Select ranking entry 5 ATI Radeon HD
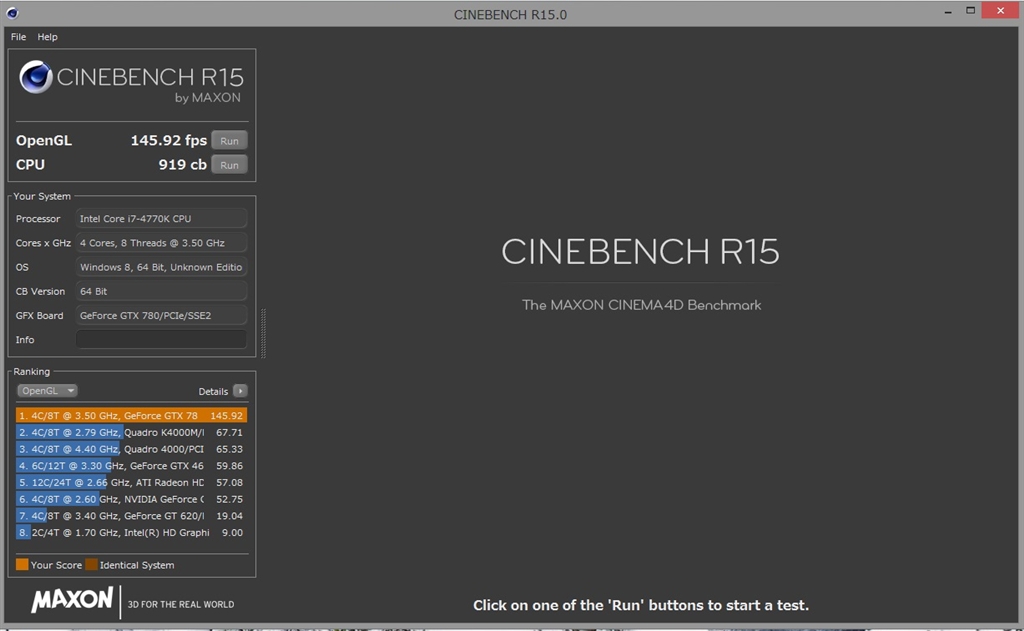1024x631 pixels. coord(131,483)
